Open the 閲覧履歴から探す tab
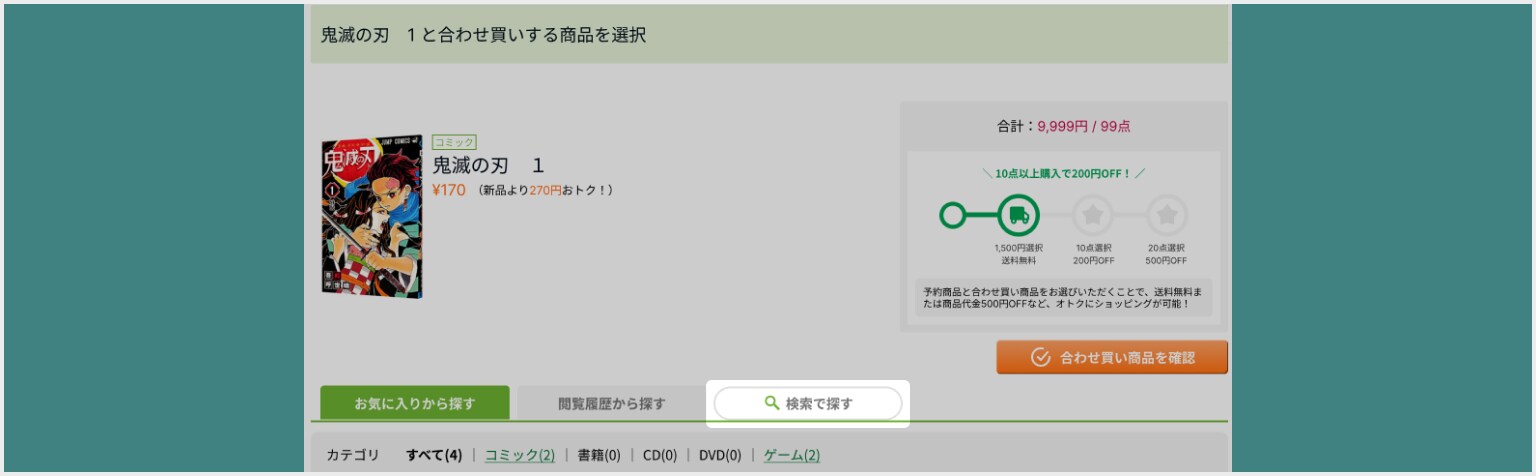 611,404
